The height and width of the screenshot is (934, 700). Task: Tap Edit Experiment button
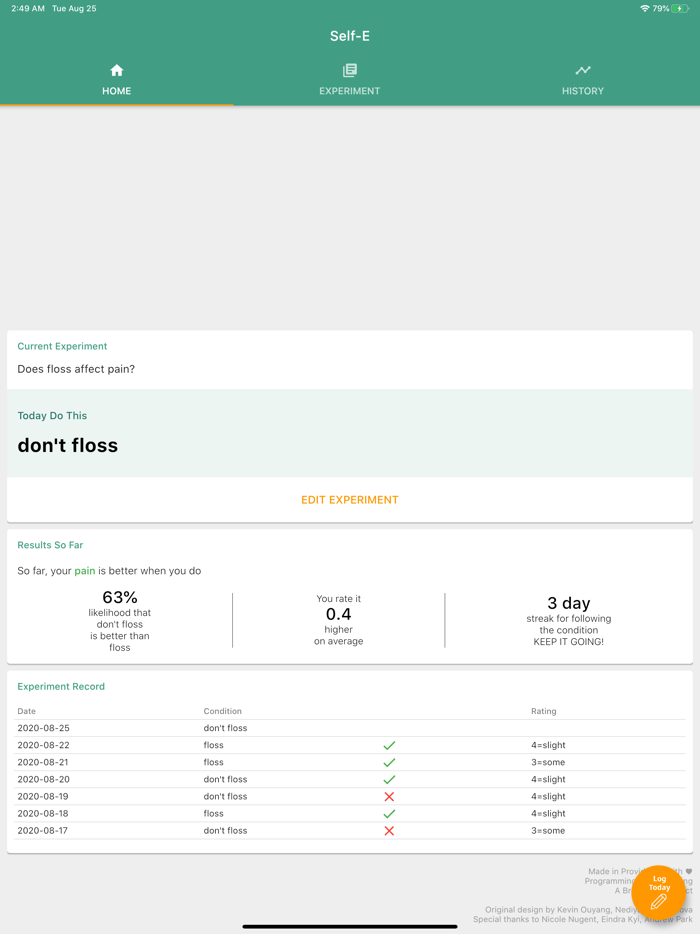pyautogui.click(x=350, y=500)
